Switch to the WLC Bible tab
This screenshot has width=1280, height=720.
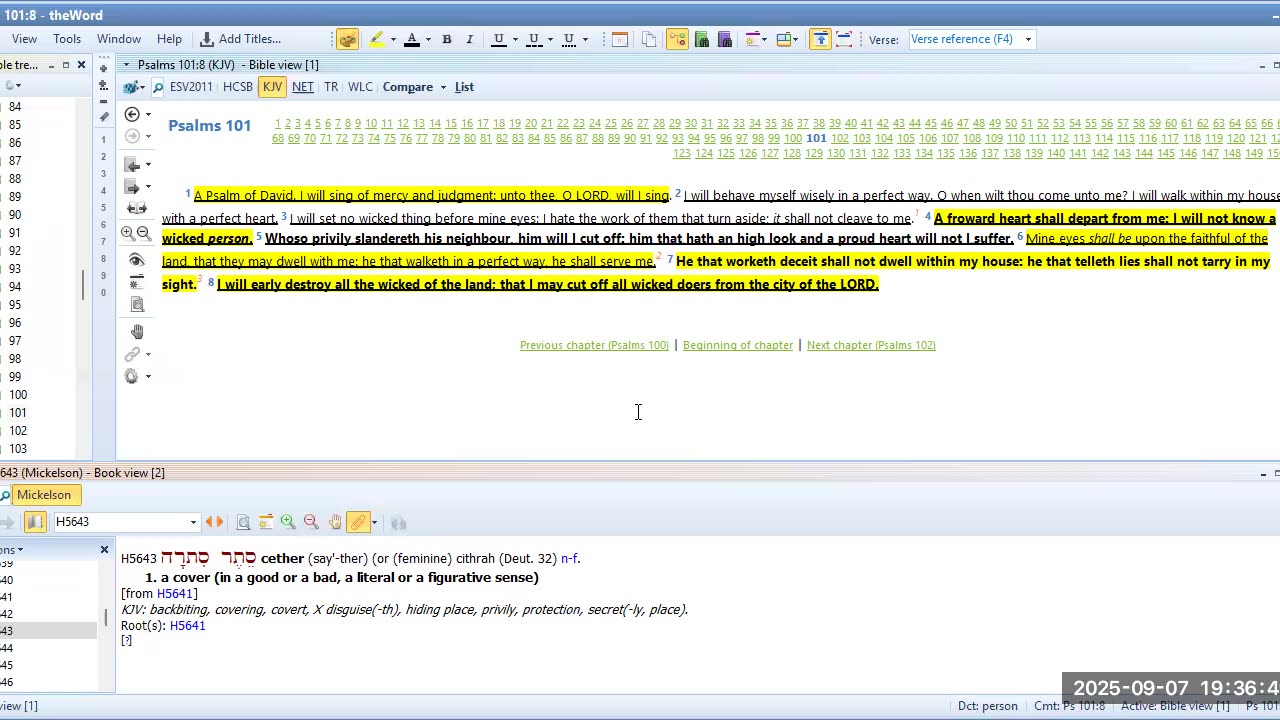[x=360, y=87]
